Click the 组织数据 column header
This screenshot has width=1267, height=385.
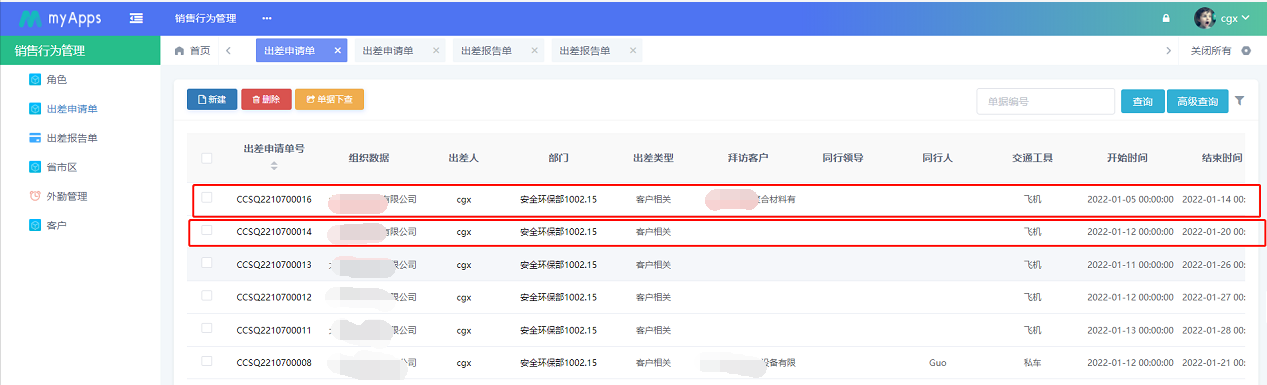369,158
